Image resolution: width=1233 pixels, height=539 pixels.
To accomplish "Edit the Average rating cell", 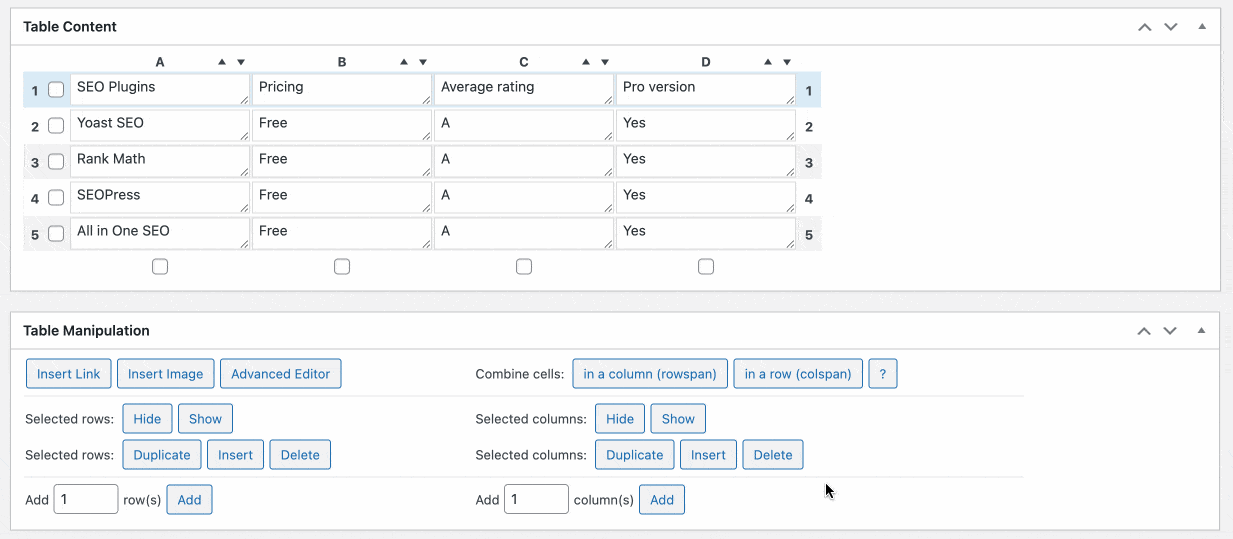I will (x=524, y=89).
